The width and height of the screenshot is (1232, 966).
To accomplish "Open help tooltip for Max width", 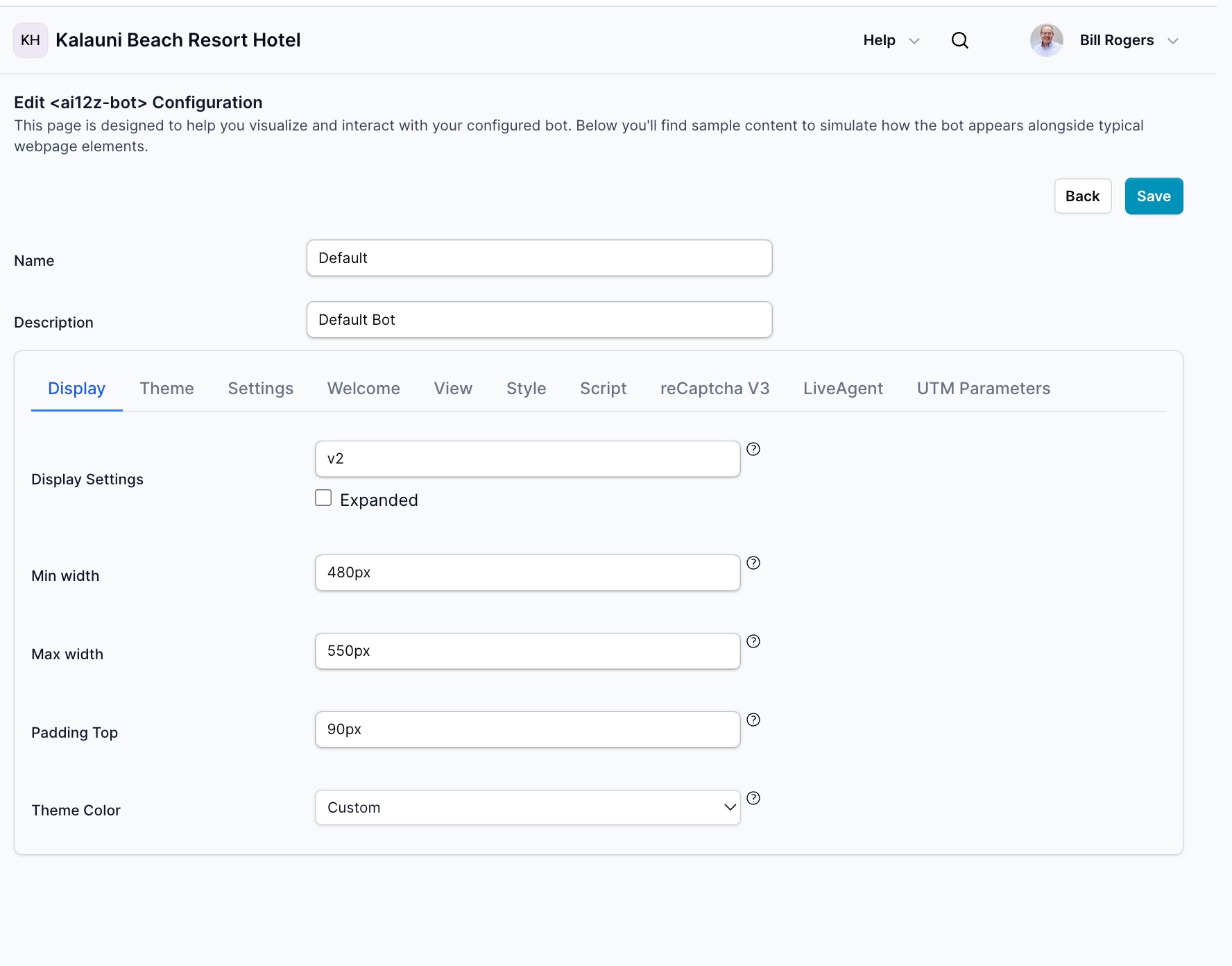I will point(755,641).
